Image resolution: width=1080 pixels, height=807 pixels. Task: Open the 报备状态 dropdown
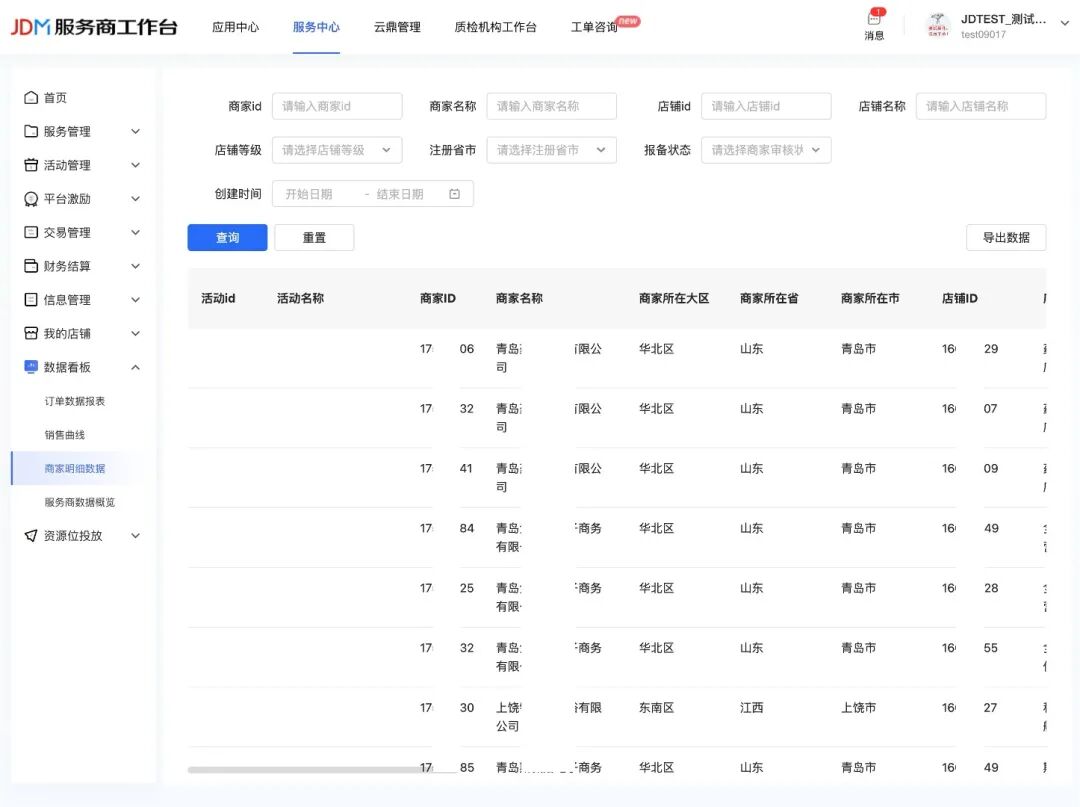tap(765, 150)
